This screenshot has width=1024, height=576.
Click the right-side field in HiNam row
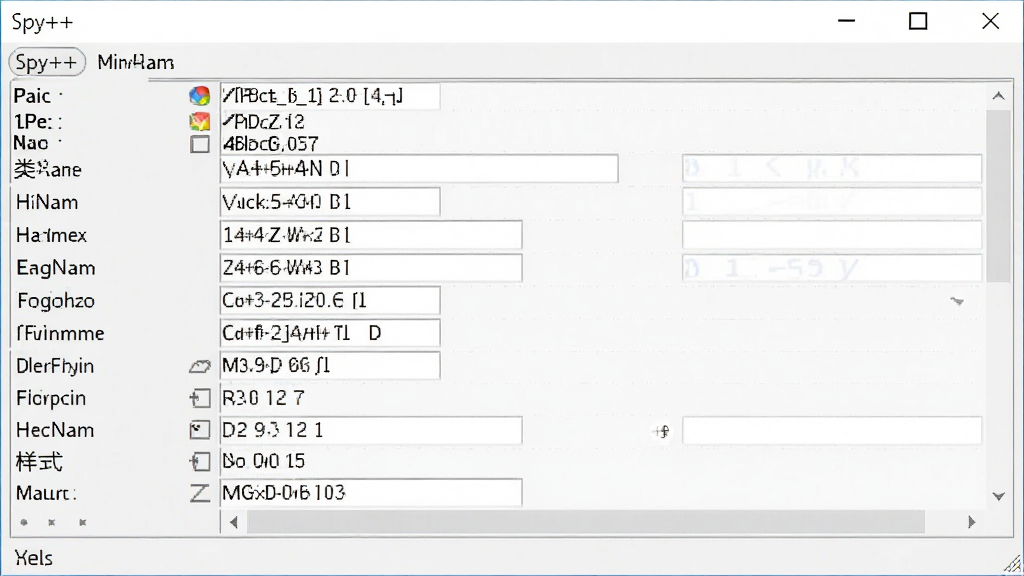tap(832, 202)
